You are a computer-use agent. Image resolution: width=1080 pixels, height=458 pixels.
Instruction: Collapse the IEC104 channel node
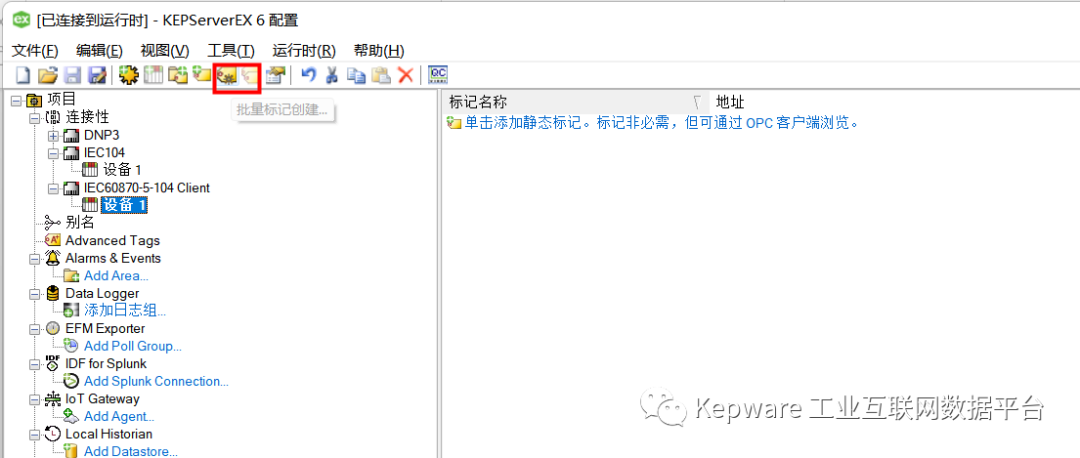(x=53, y=153)
